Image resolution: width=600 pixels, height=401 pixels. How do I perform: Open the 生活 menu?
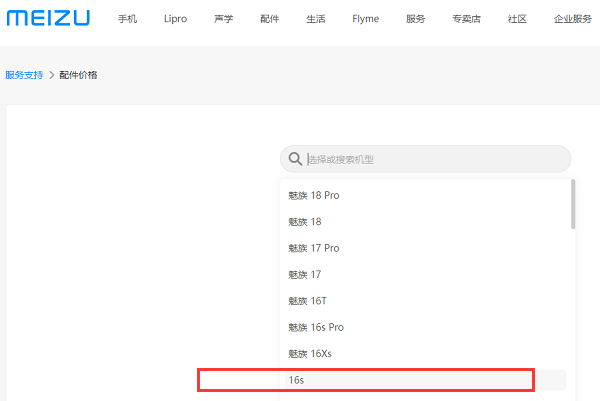point(316,19)
